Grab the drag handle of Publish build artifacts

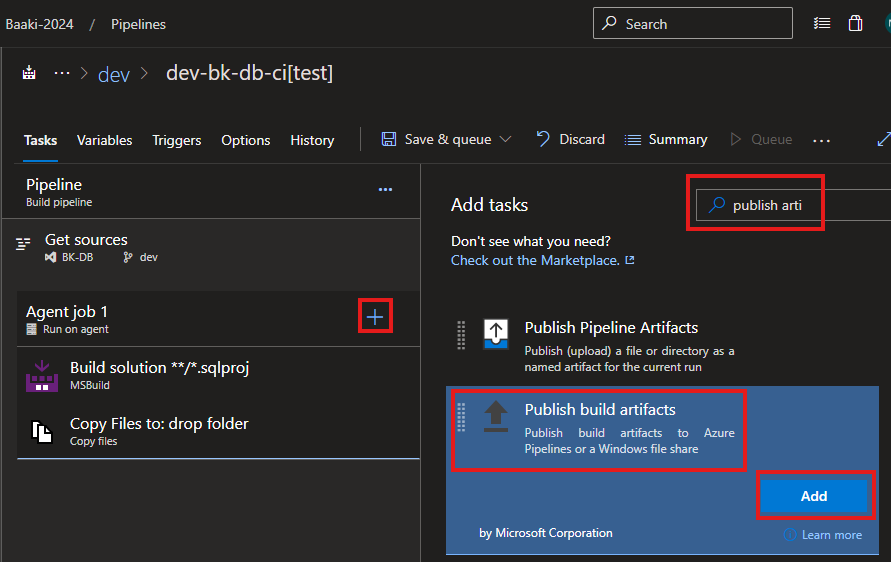tap(461, 417)
